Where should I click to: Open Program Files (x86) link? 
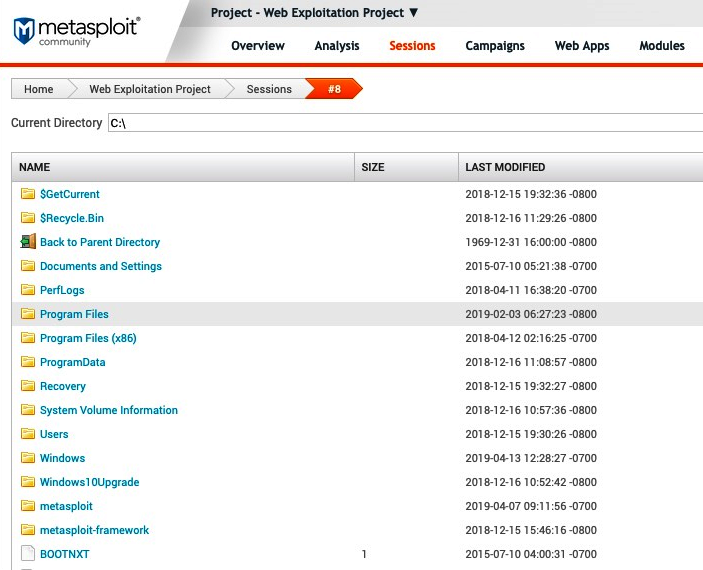pos(88,338)
